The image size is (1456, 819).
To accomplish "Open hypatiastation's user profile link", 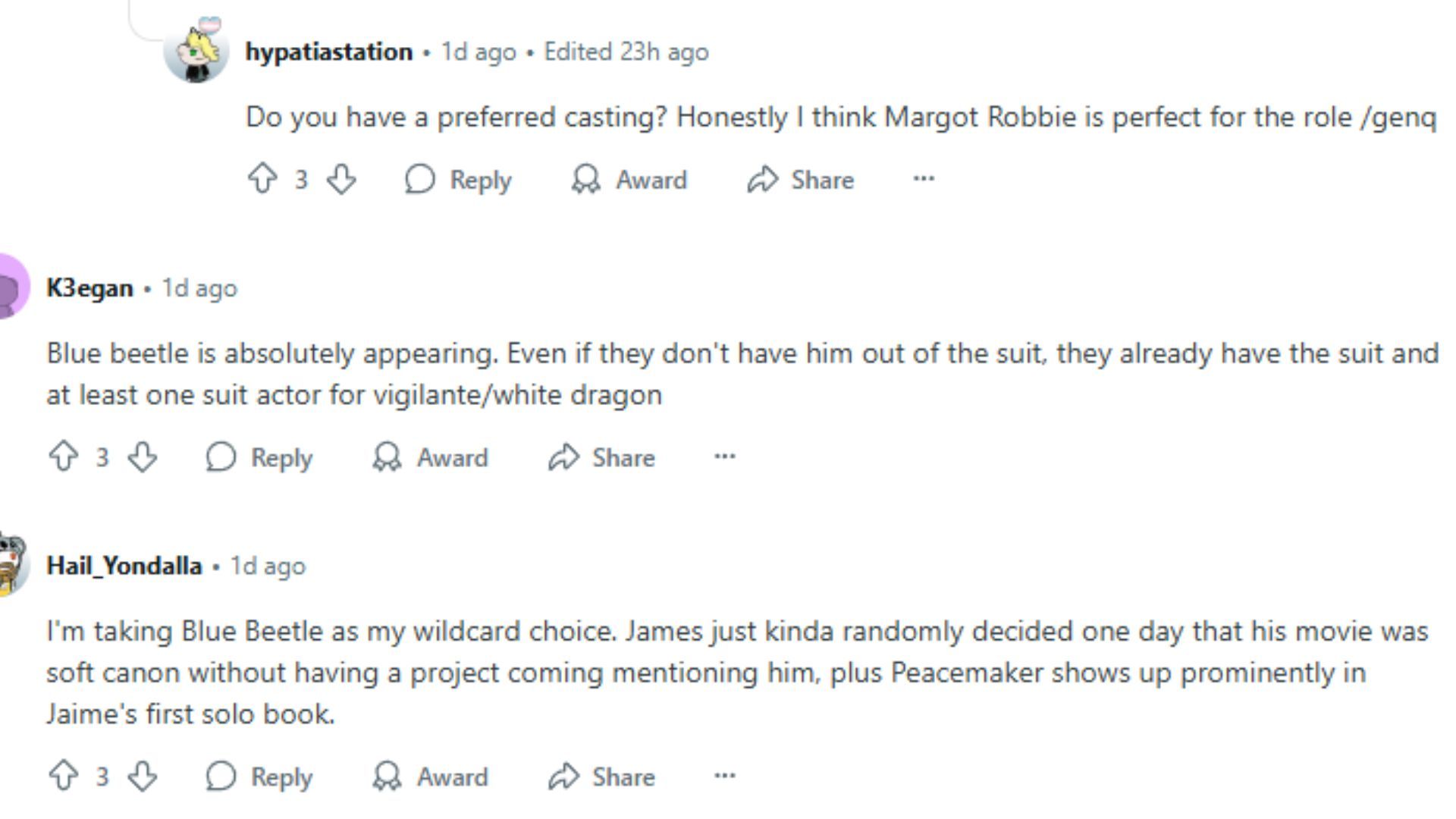I will coord(328,52).
